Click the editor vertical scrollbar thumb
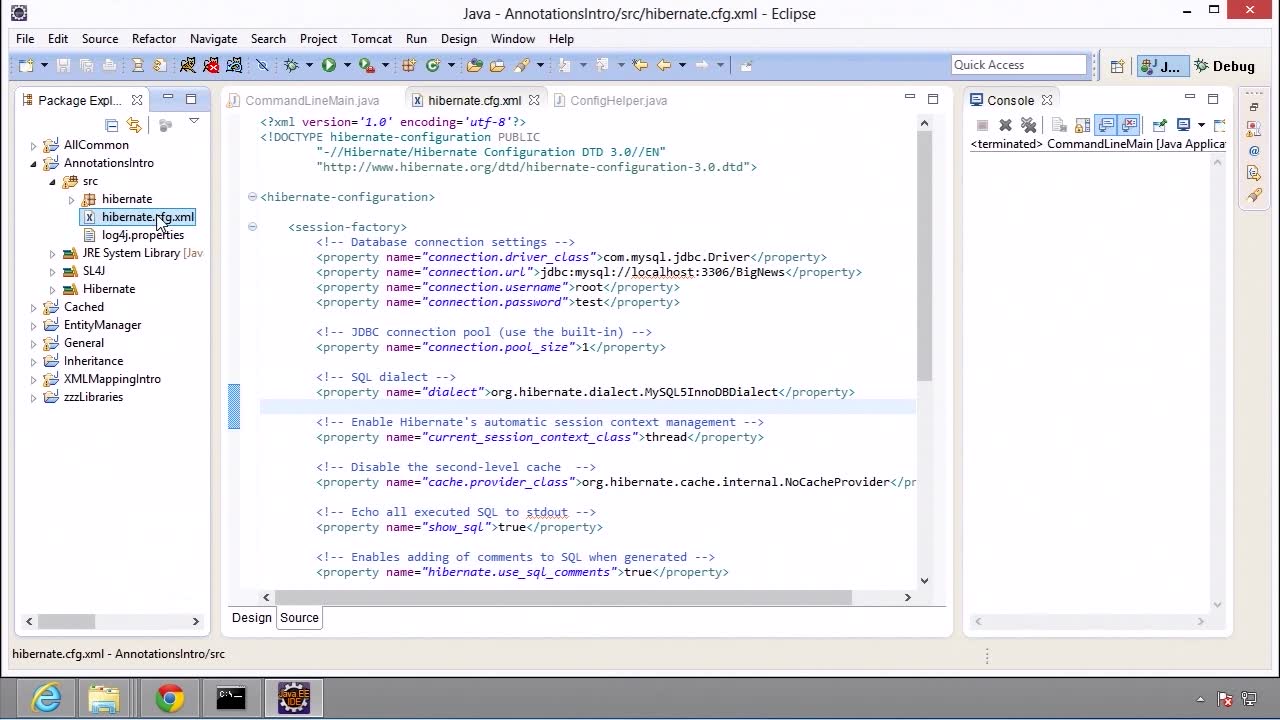Viewport: 1280px width, 720px height. tap(924, 256)
